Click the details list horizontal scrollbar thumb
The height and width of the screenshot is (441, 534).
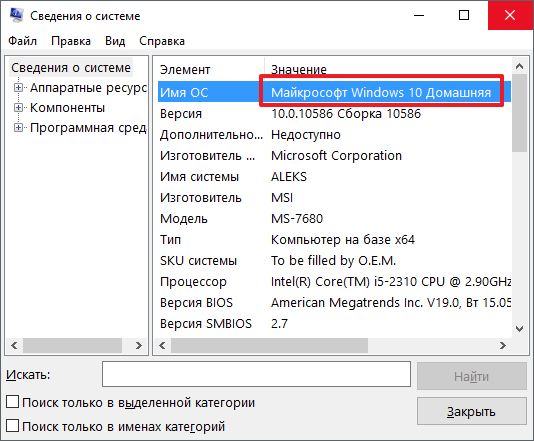tap(269, 346)
